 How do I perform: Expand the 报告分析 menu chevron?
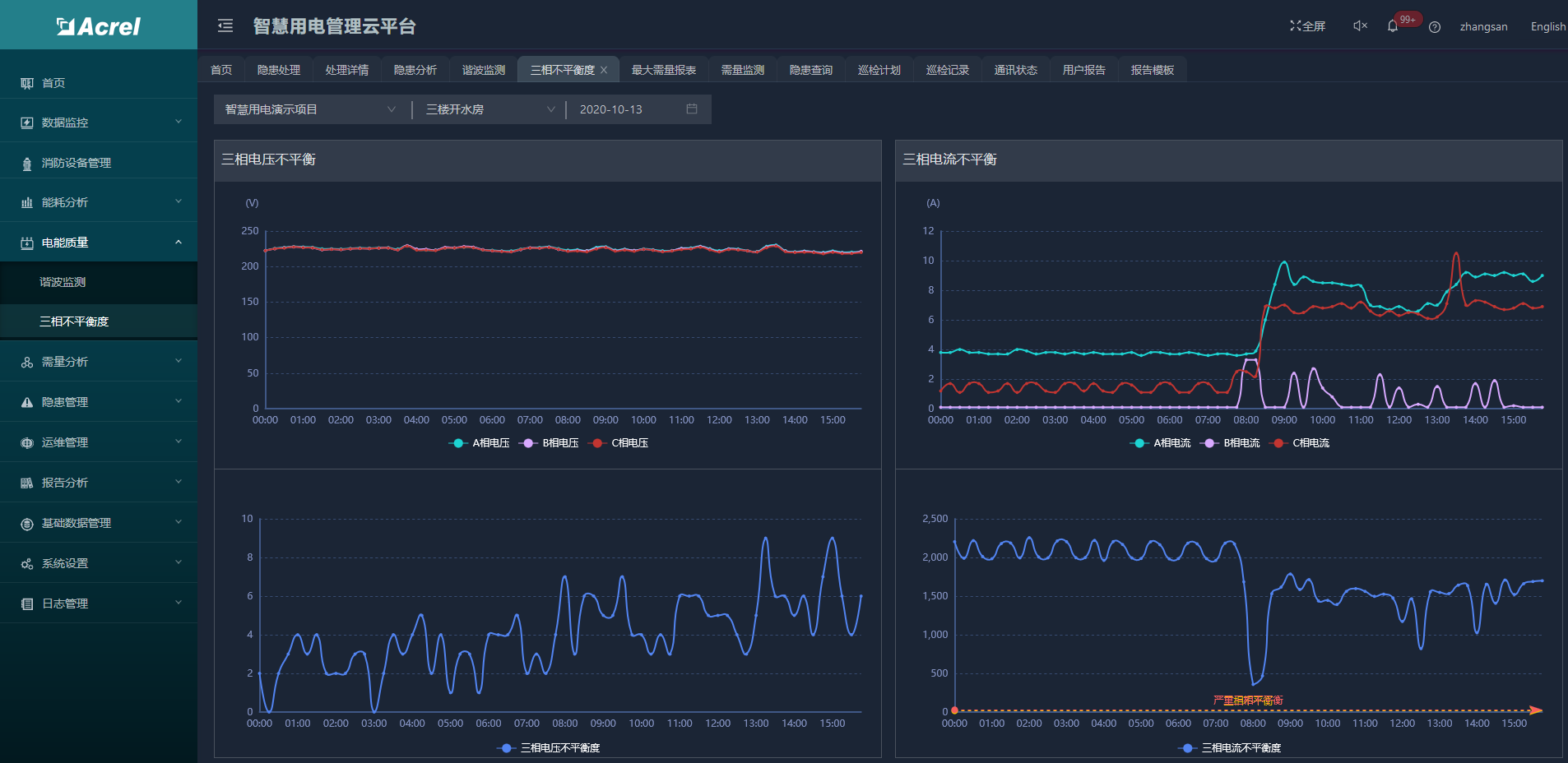179,482
